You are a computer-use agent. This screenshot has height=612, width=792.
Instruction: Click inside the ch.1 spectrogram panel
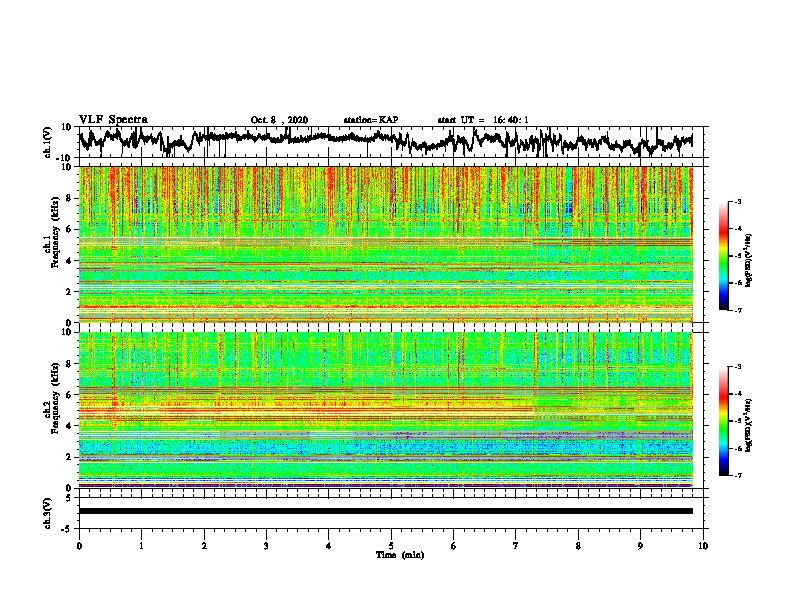click(385, 244)
